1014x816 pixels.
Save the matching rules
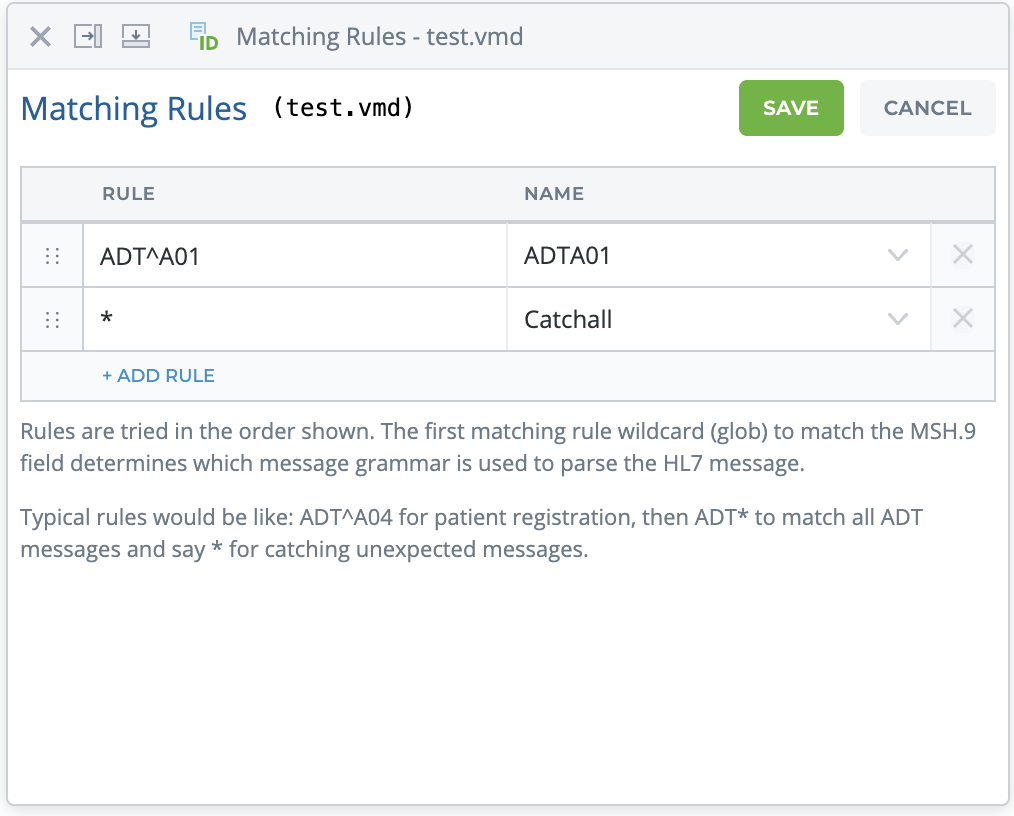tap(791, 108)
